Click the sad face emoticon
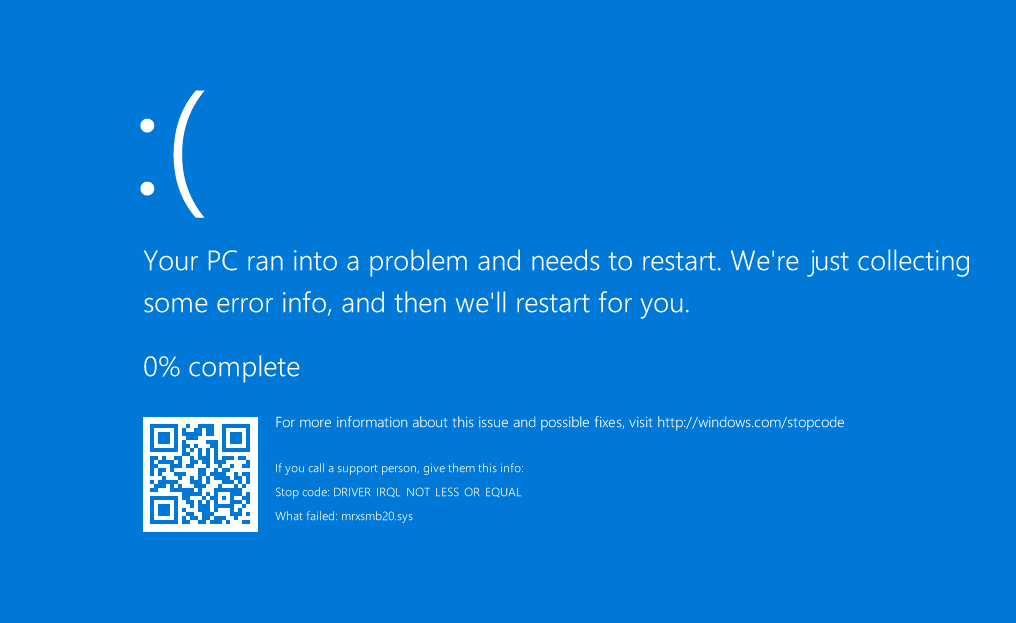1016x623 pixels. [172, 155]
